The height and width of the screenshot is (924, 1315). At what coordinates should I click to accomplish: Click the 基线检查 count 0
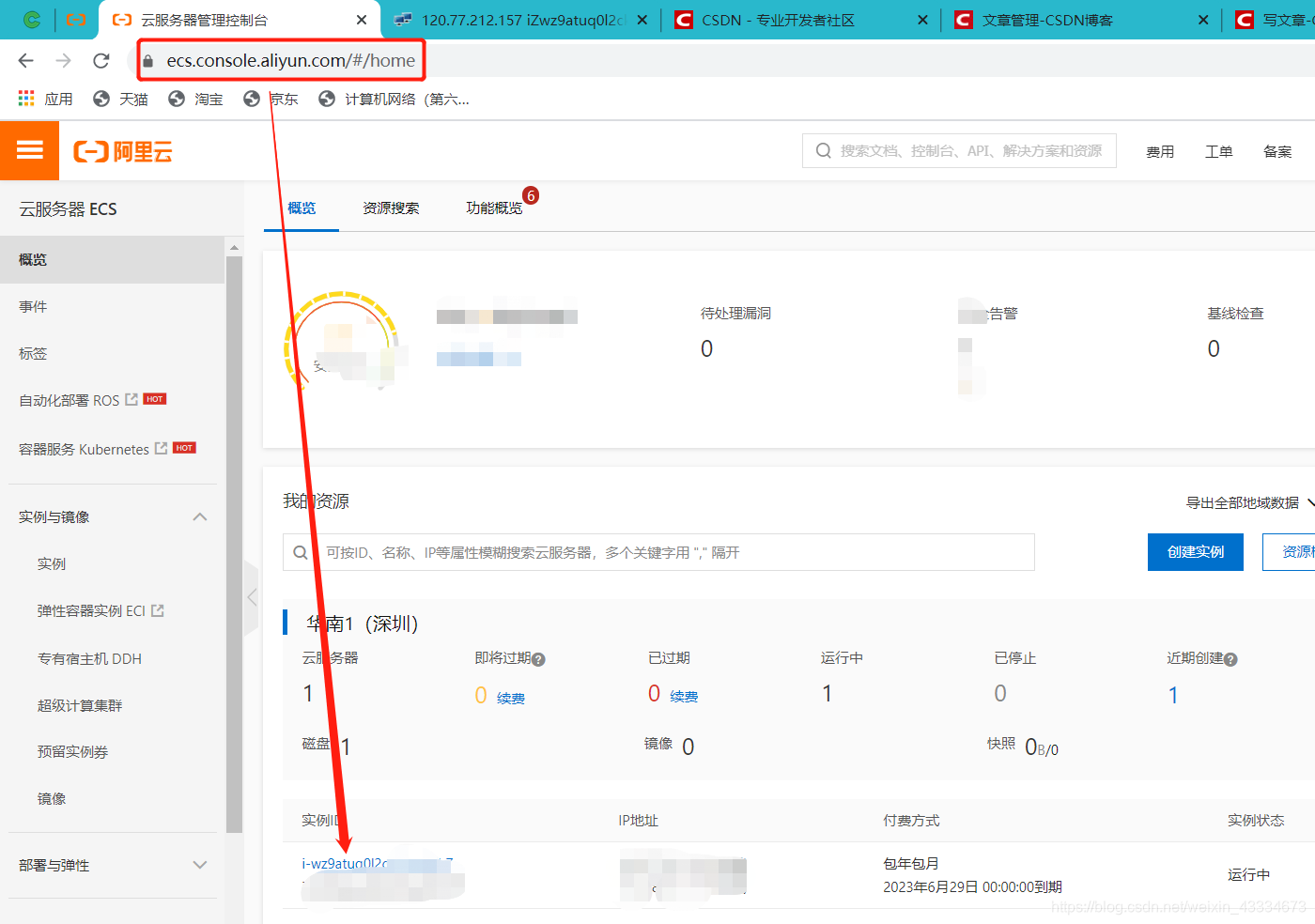pyautogui.click(x=1214, y=348)
